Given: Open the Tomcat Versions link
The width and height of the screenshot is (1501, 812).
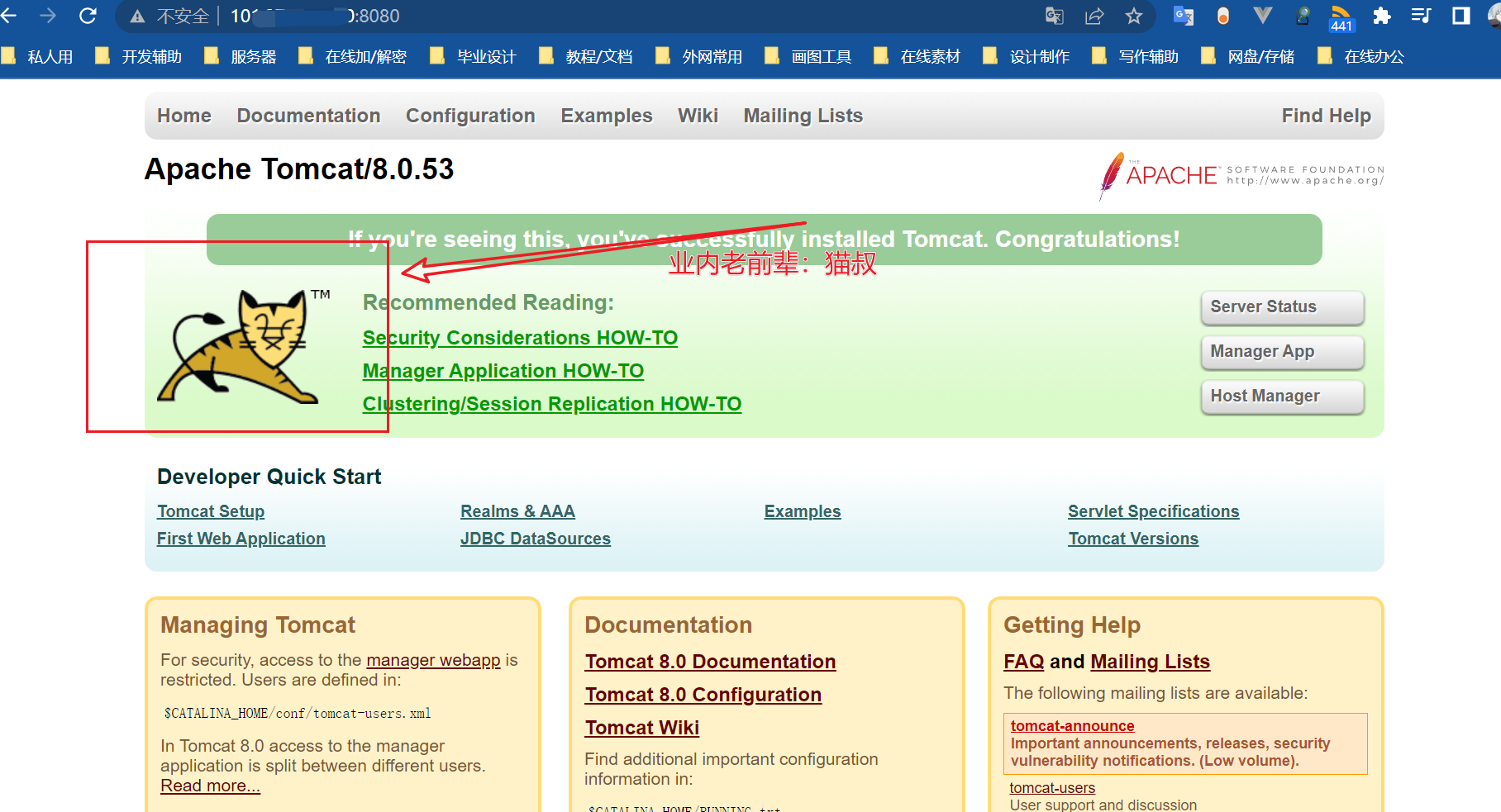Looking at the screenshot, I should click(x=1133, y=539).
